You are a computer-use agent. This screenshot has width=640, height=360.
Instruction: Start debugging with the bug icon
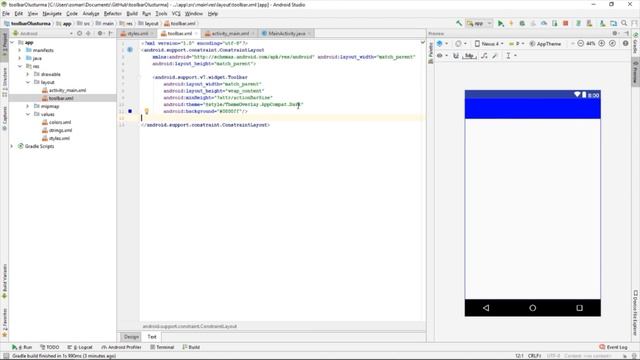pyautogui.click(x=522, y=24)
